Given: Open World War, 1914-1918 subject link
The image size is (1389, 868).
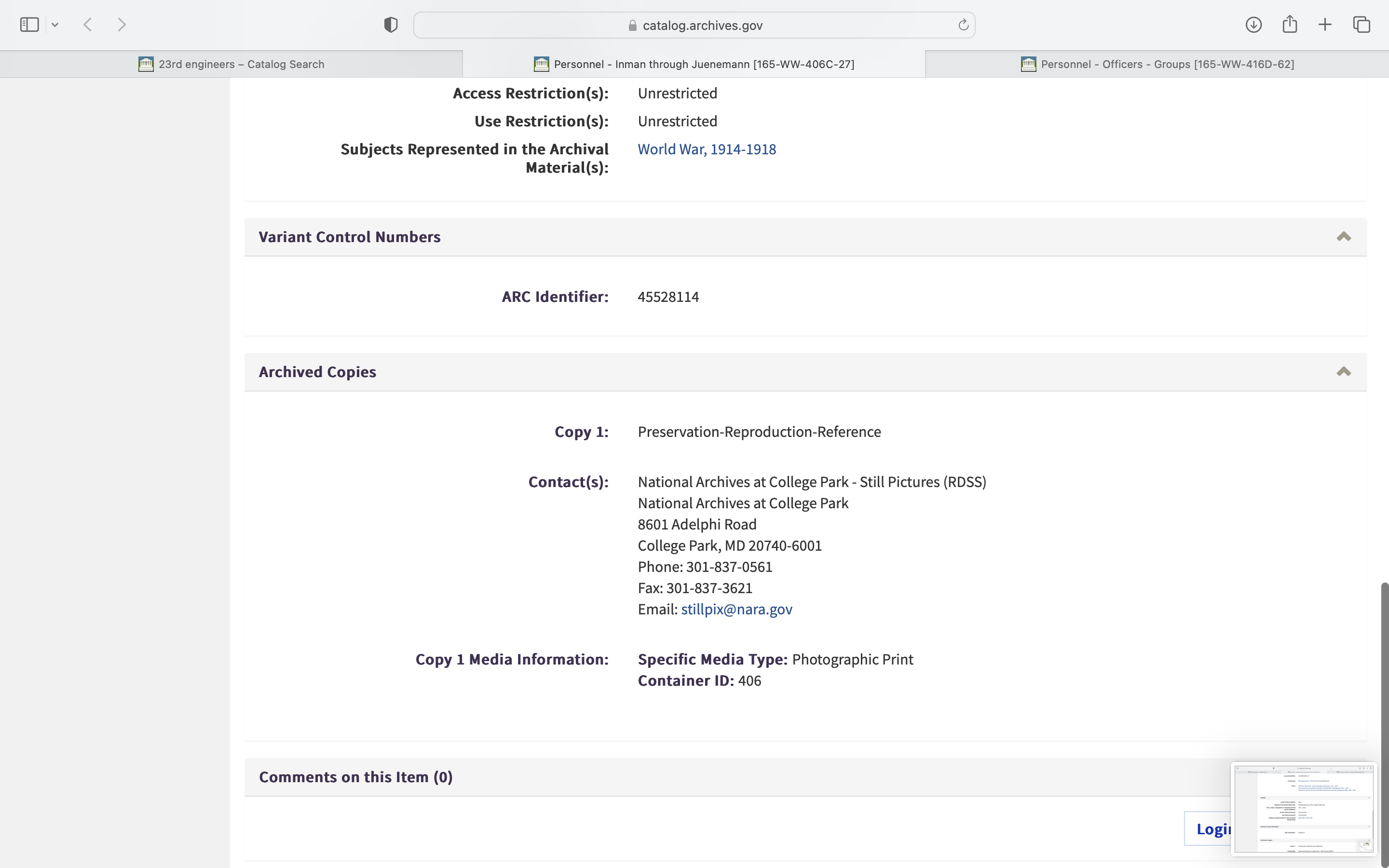Looking at the screenshot, I should tap(707, 149).
